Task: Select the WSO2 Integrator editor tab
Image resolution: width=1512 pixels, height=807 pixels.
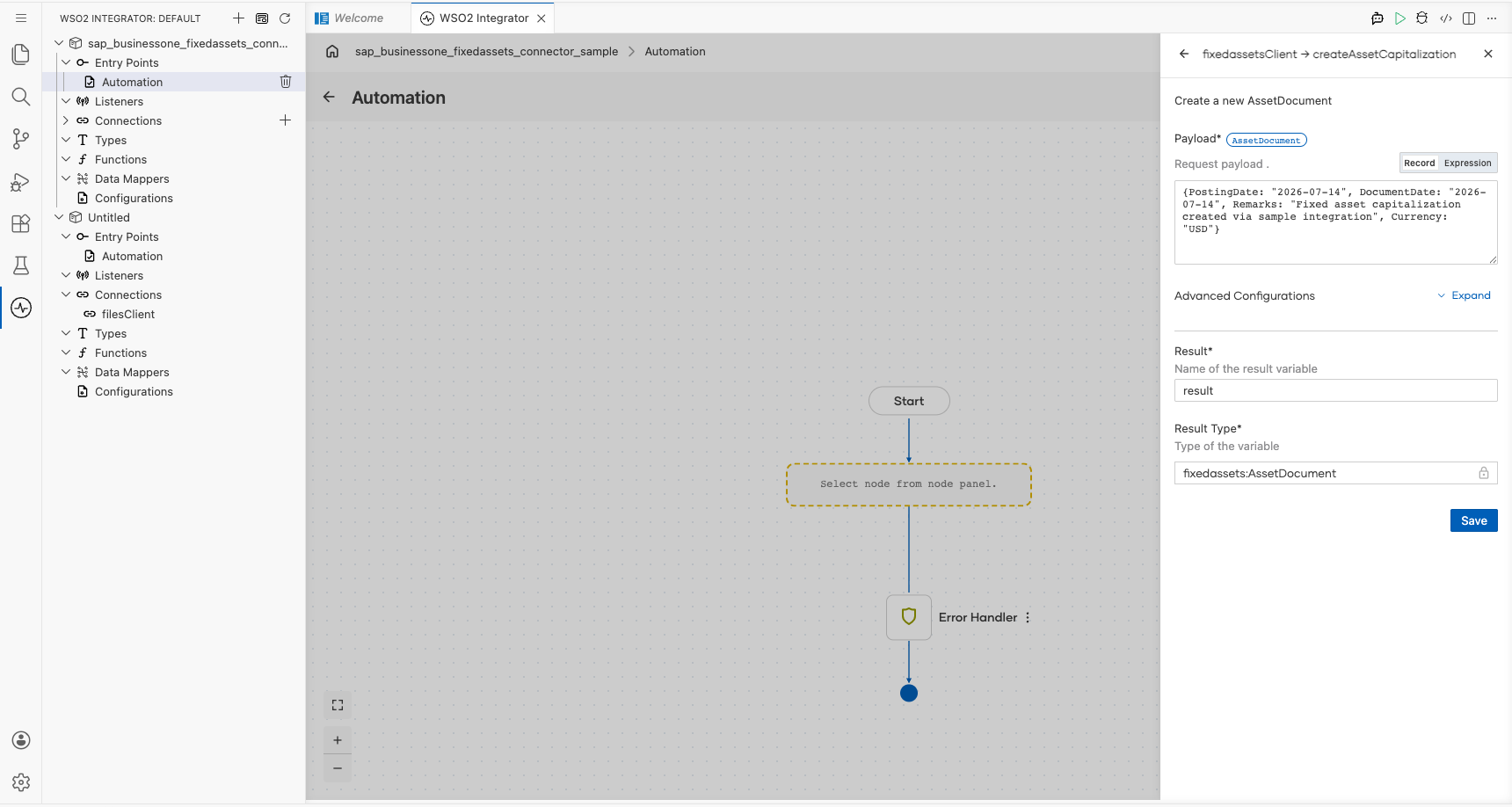Action: pyautogui.click(x=483, y=18)
